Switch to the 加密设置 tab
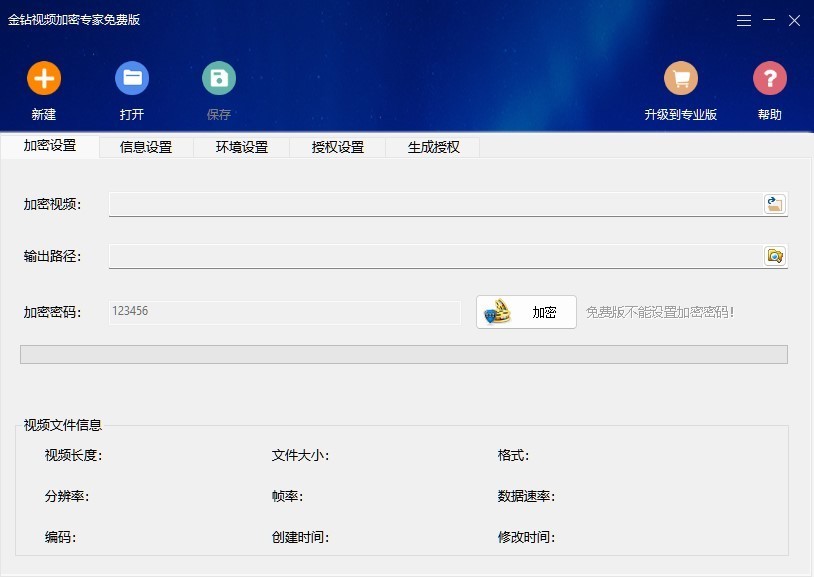The image size is (814, 577). point(50,146)
